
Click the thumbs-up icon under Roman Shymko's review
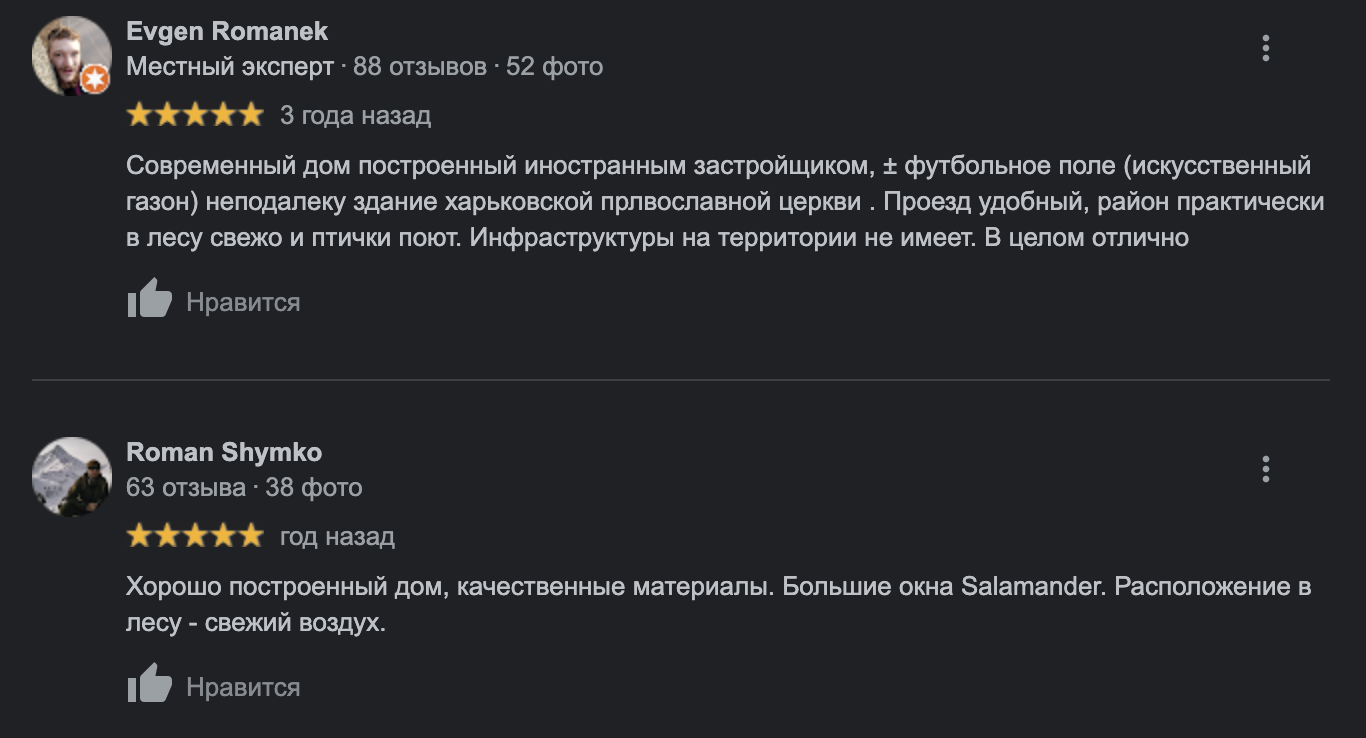point(150,685)
